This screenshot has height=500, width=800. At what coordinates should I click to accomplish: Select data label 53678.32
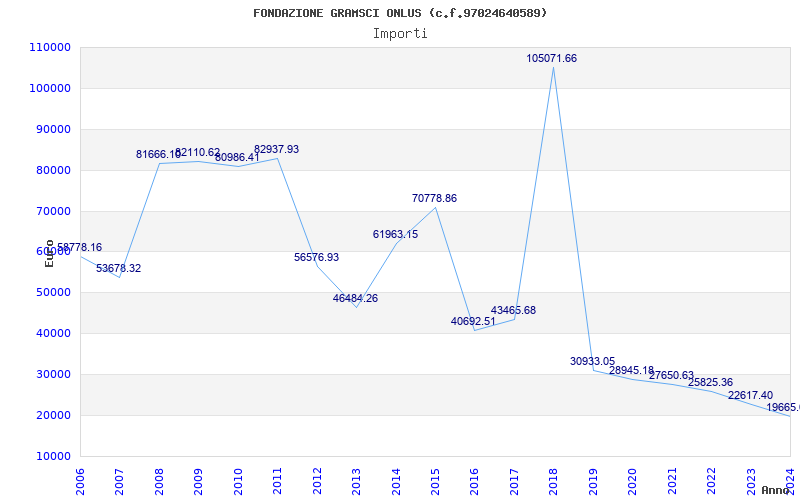tap(118, 268)
